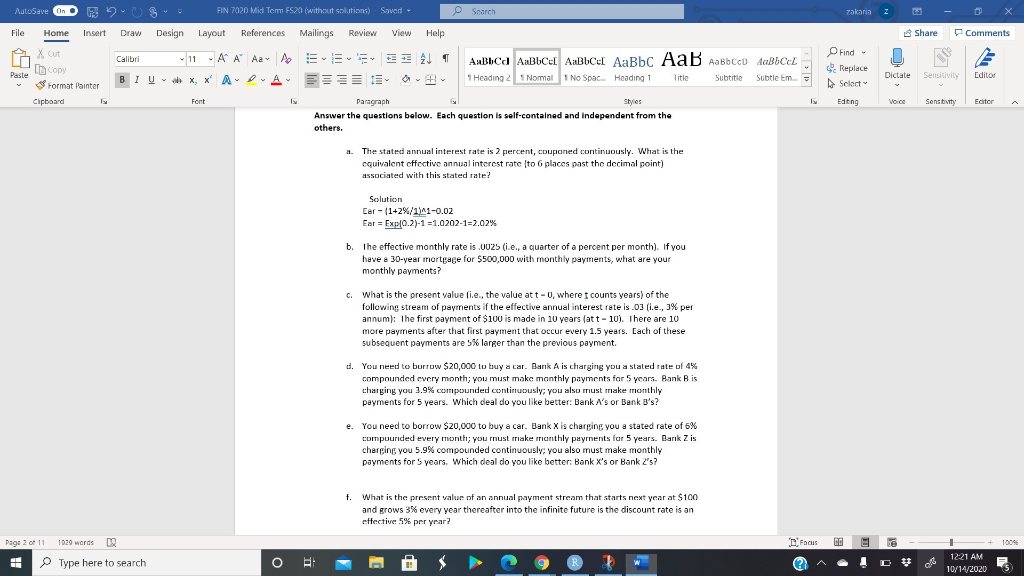The image size is (1024, 576).
Task: Click the Replace button
Action: [847, 68]
